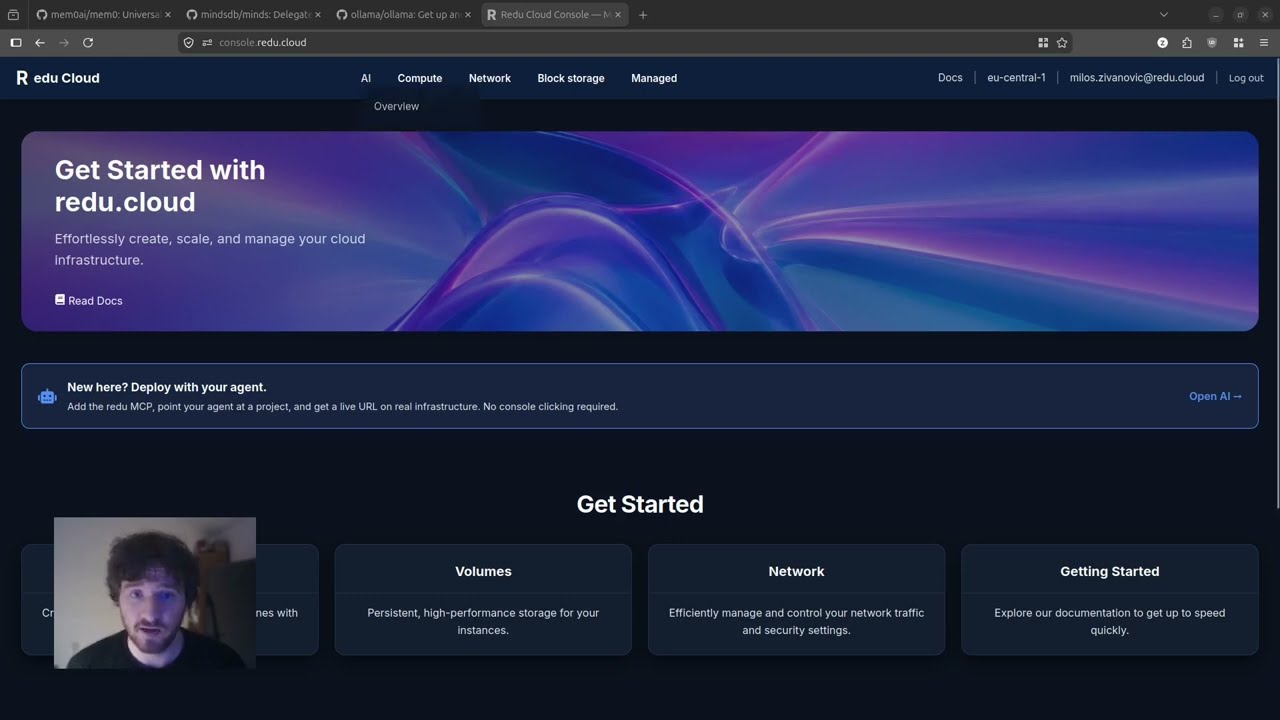This screenshot has width=1280, height=720.
Task: Click the shield tracking protection icon
Action: point(188,43)
